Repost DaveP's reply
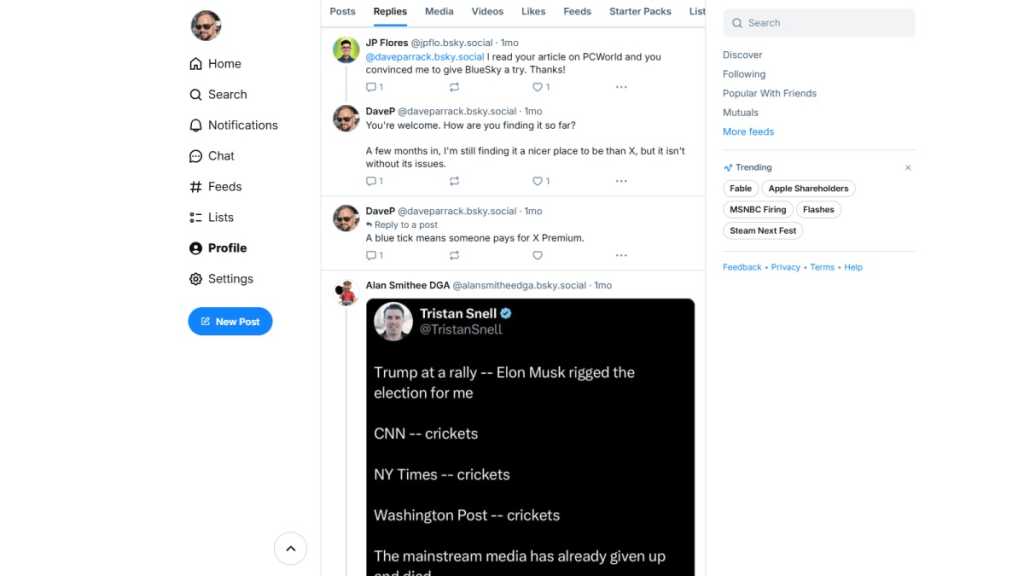This screenshot has height=576, width=1024. [454, 181]
